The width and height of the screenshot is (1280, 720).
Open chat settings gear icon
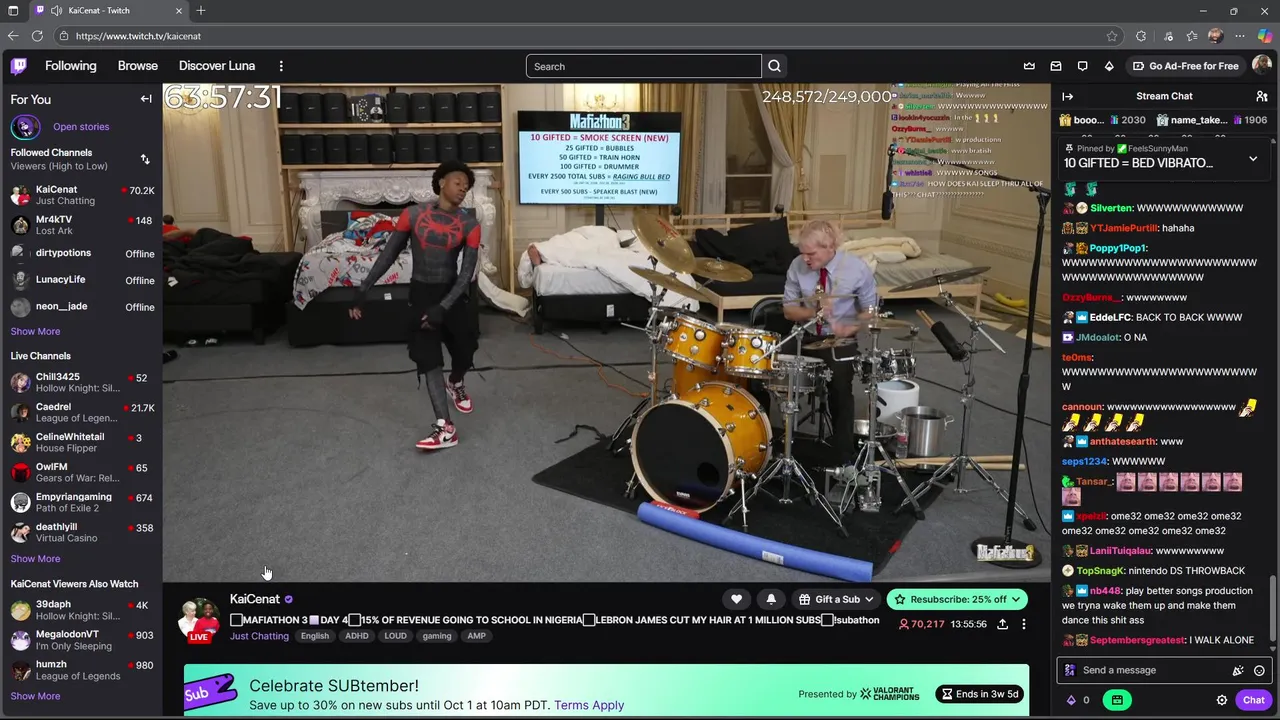click(x=1222, y=700)
